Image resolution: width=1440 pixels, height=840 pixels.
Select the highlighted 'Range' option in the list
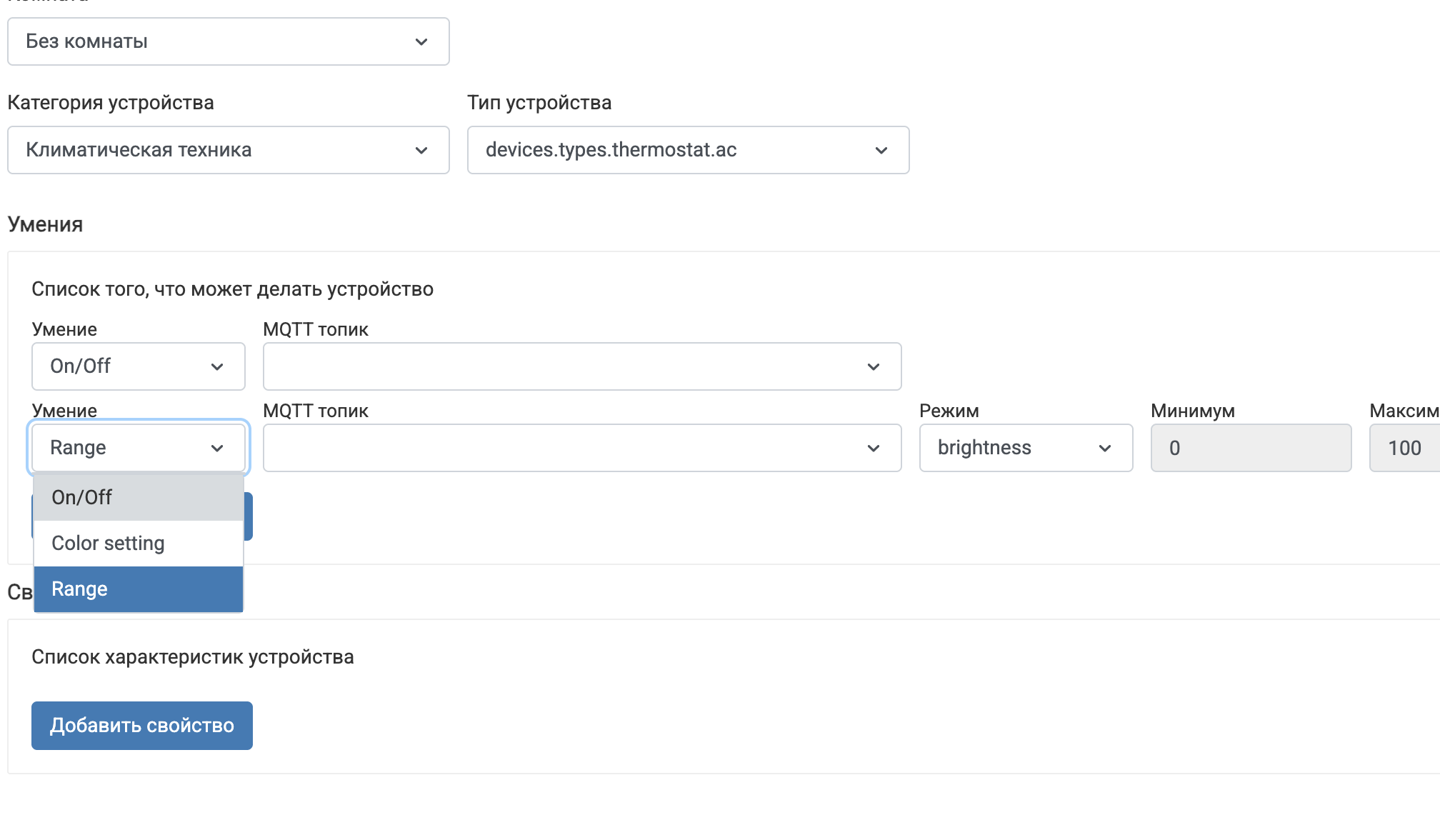tap(138, 589)
